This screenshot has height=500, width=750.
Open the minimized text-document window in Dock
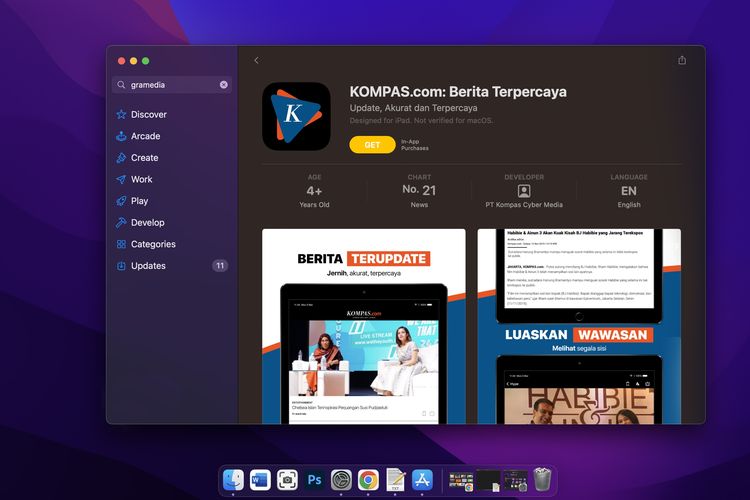point(488,480)
